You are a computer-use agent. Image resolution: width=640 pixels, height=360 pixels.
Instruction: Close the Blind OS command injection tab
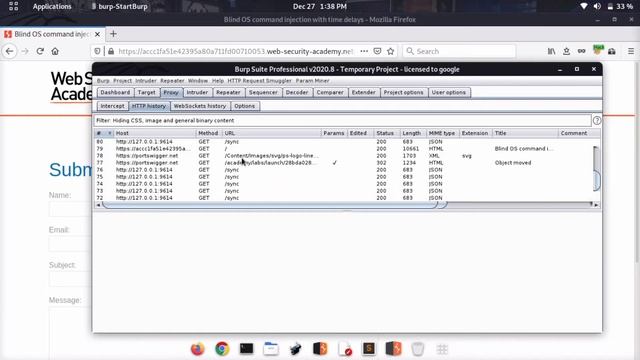tap(97, 34)
